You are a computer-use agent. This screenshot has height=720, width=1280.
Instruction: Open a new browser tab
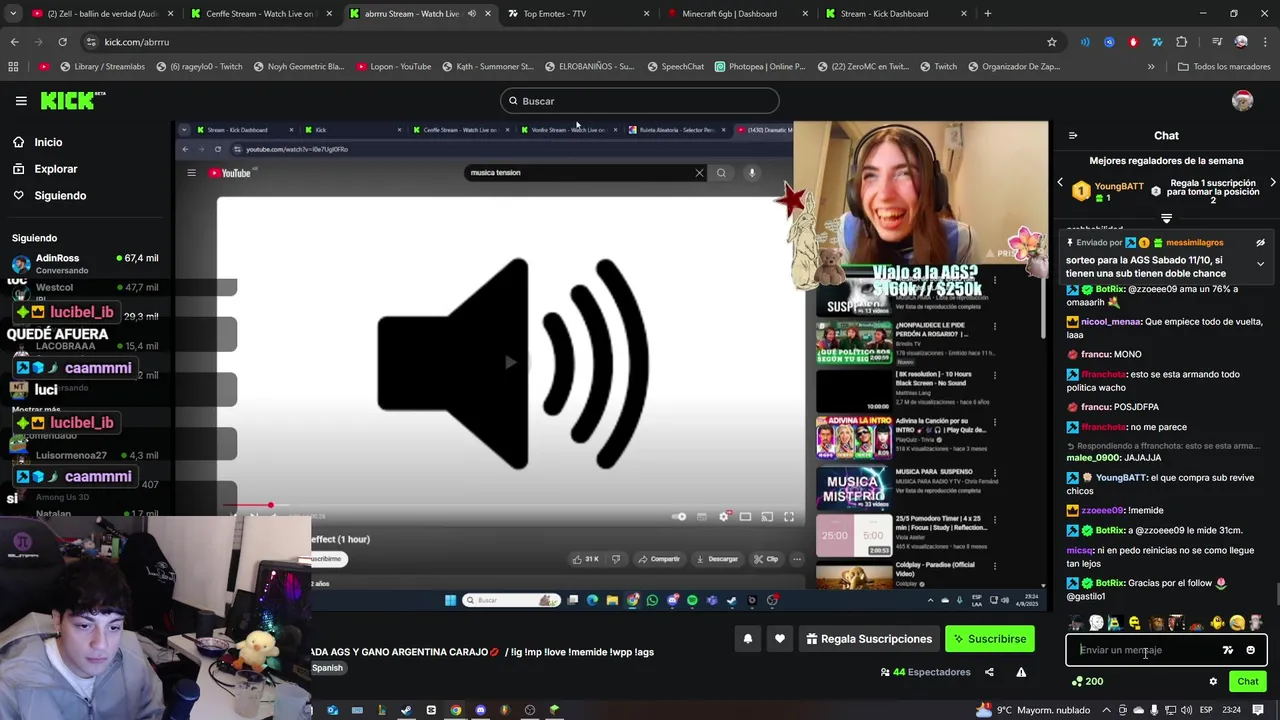(x=988, y=14)
